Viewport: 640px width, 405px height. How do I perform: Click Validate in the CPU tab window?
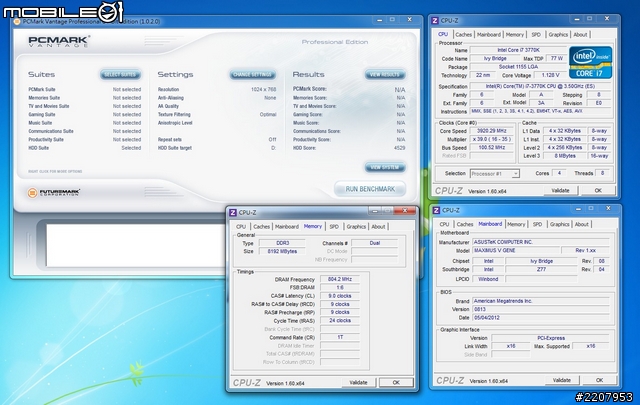tap(560, 190)
